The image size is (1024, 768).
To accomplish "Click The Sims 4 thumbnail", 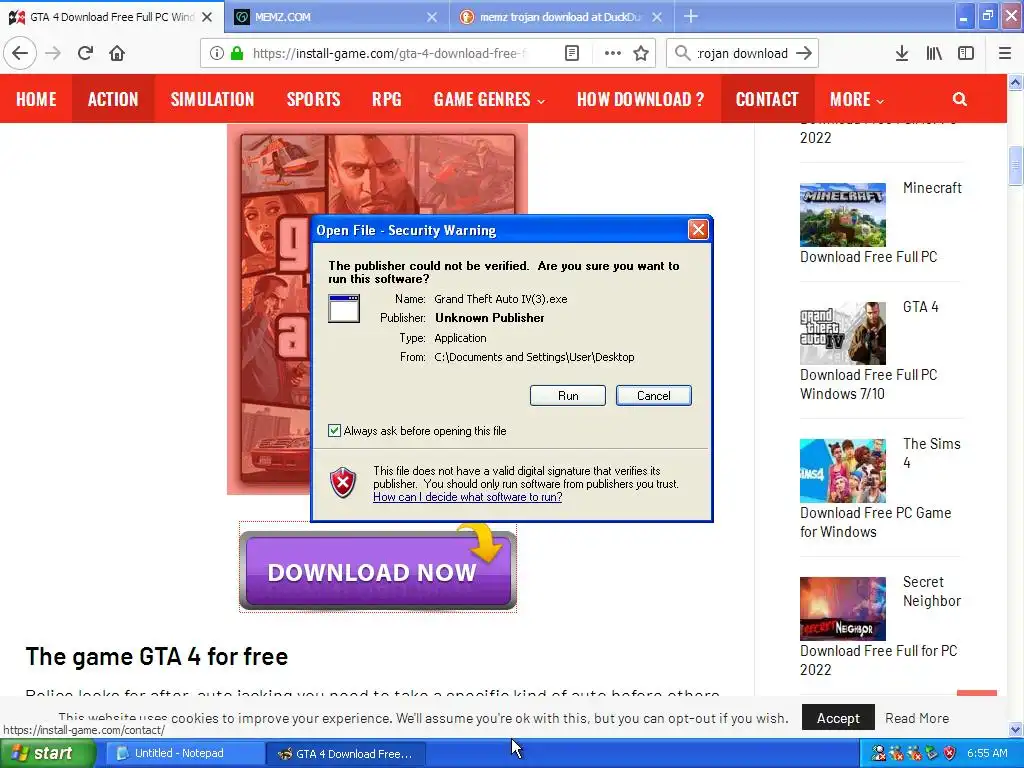I will (x=842, y=471).
